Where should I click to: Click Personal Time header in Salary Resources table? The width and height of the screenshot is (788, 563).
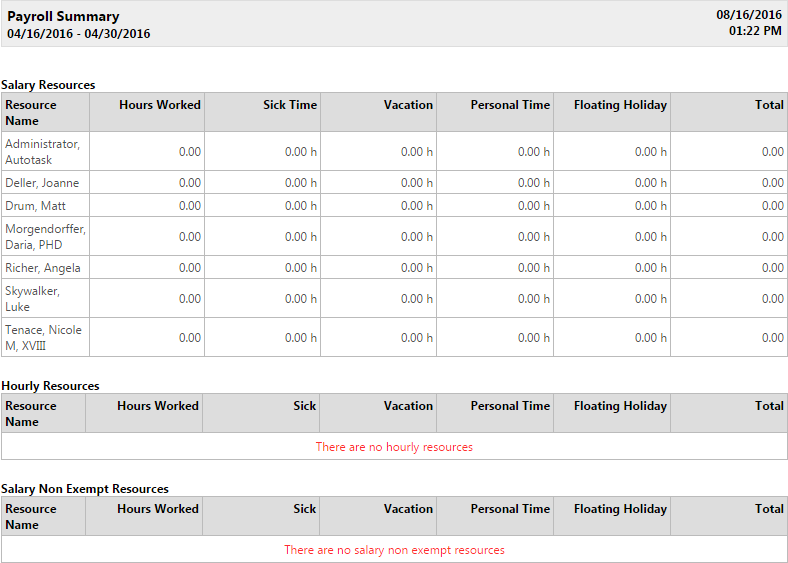coord(510,105)
